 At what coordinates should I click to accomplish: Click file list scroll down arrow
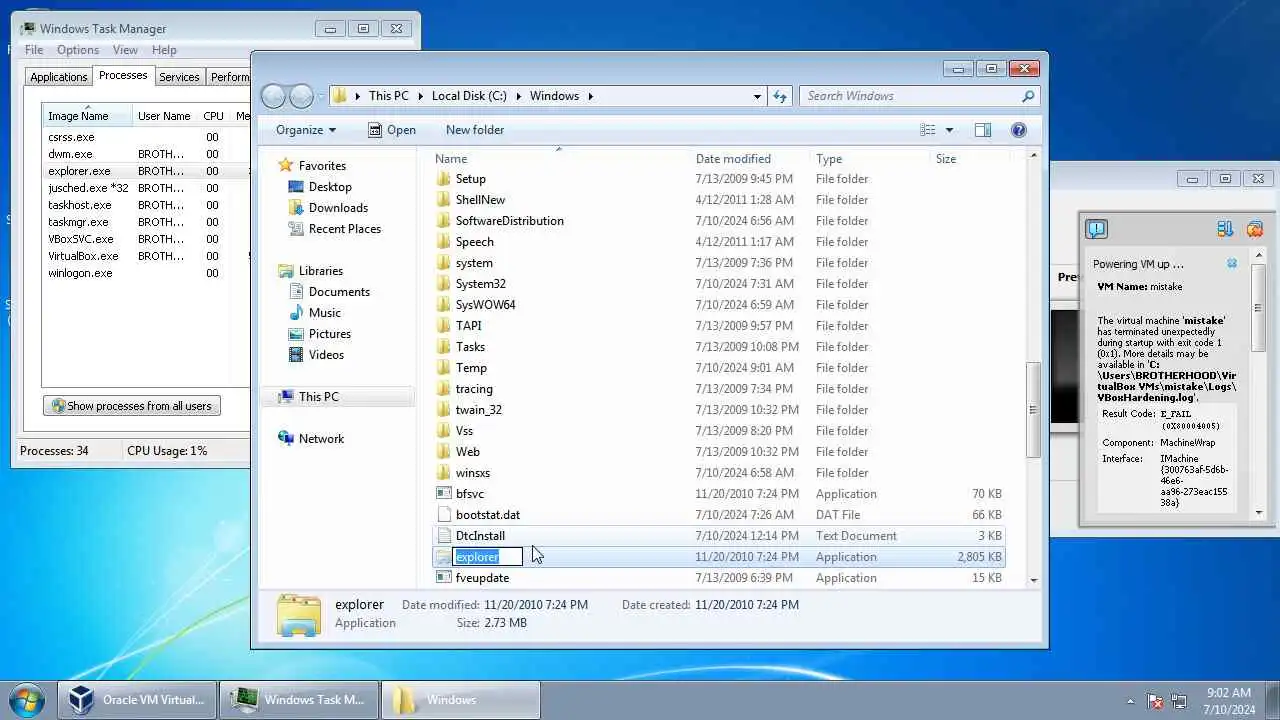pos(1033,580)
